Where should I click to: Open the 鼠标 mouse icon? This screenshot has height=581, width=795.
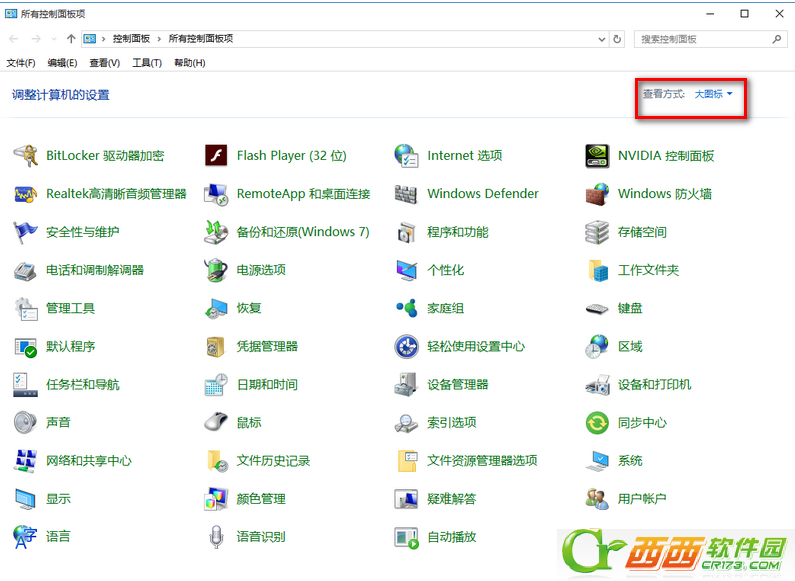click(x=216, y=423)
